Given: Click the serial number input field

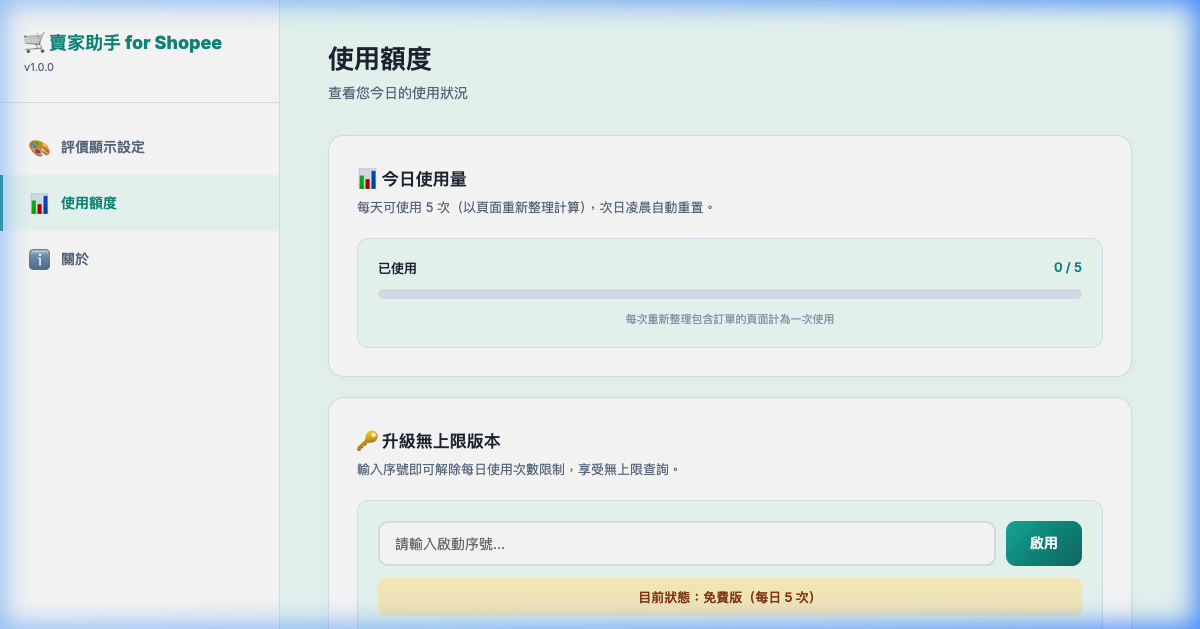Looking at the screenshot, I should 686,543.
